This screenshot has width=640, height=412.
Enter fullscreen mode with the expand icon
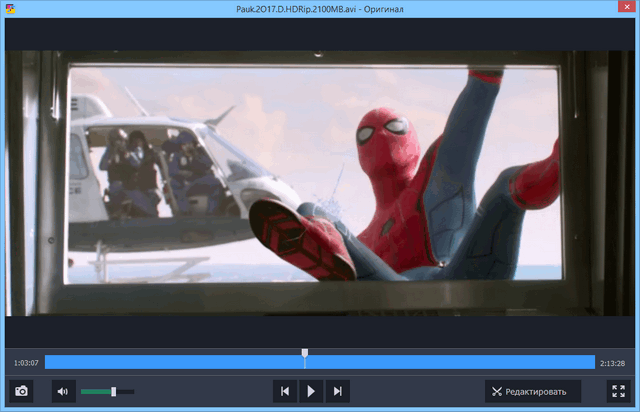coord(618,391)
